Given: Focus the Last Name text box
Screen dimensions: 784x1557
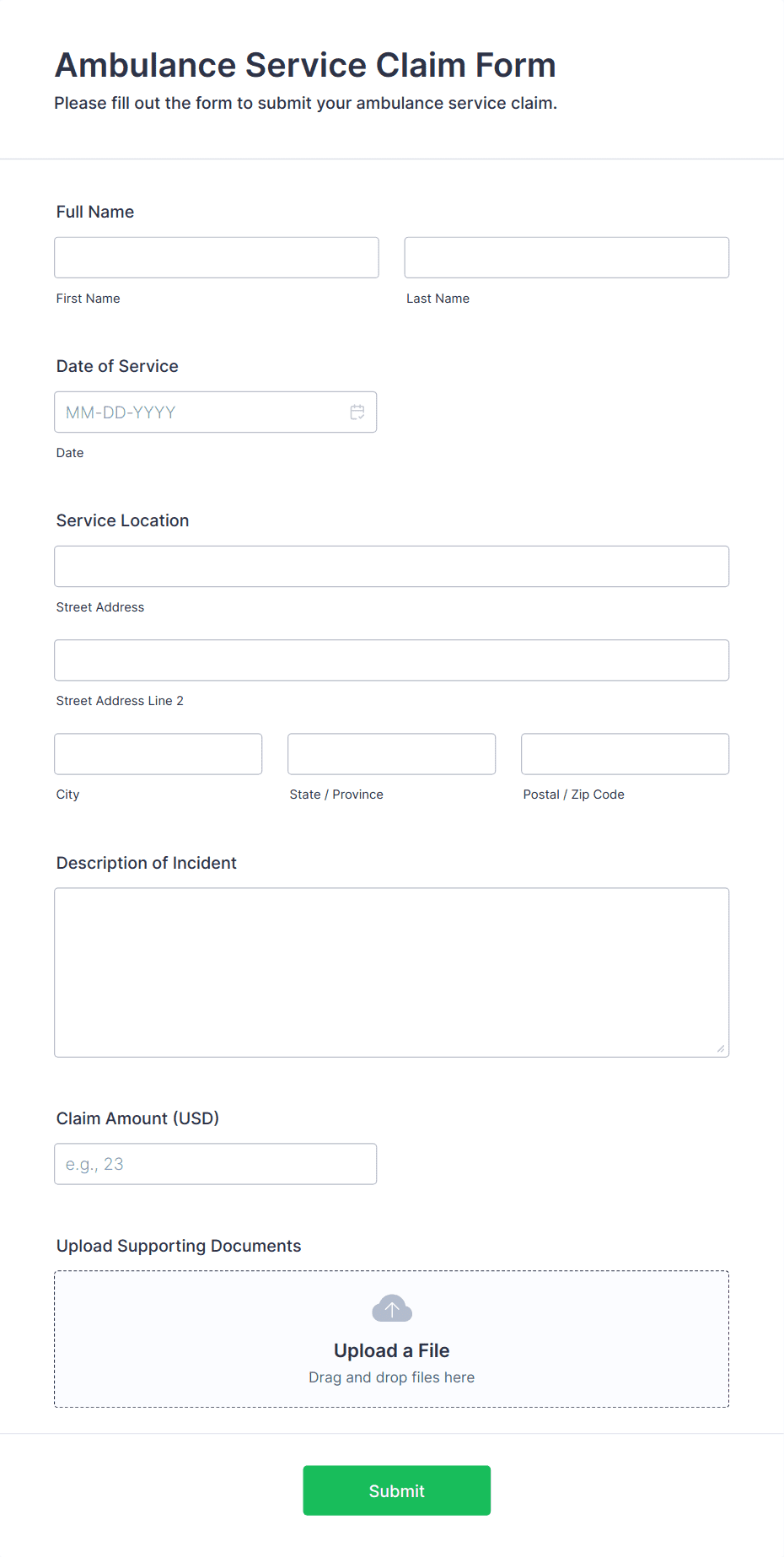Looking at the screenshot, I should [567, 257].
